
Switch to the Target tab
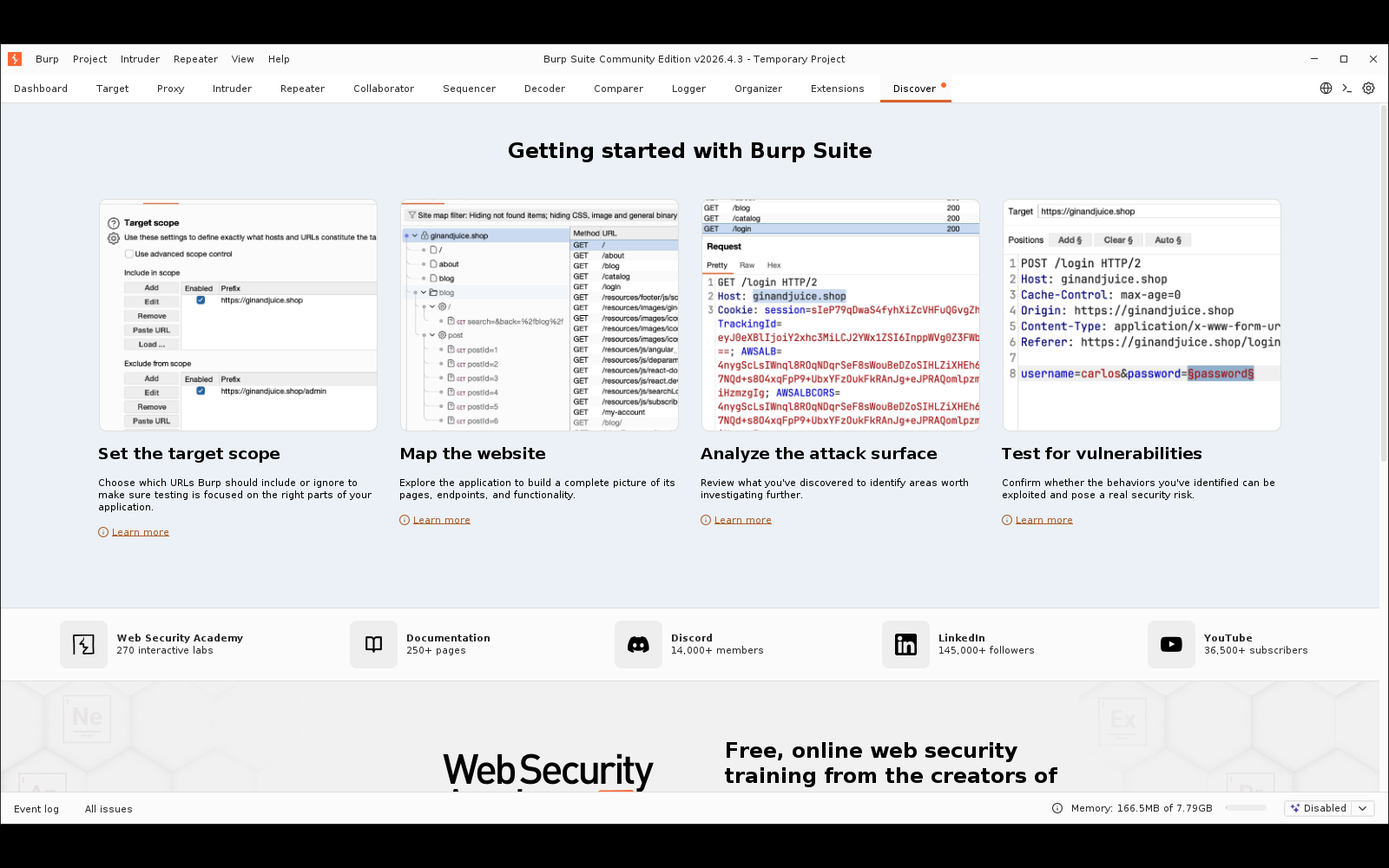click(x=113, y=89)
